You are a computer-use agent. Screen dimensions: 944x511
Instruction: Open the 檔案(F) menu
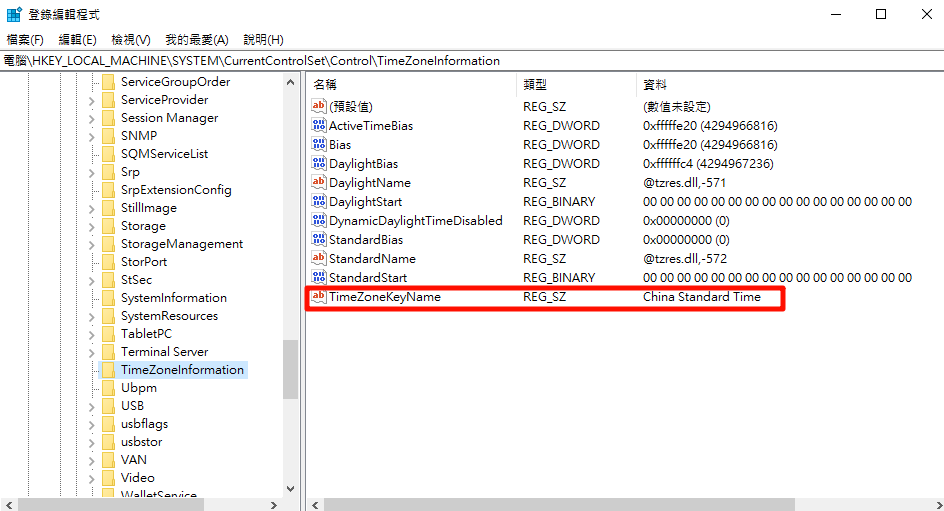pyautogui.click(x=25, y=40)
